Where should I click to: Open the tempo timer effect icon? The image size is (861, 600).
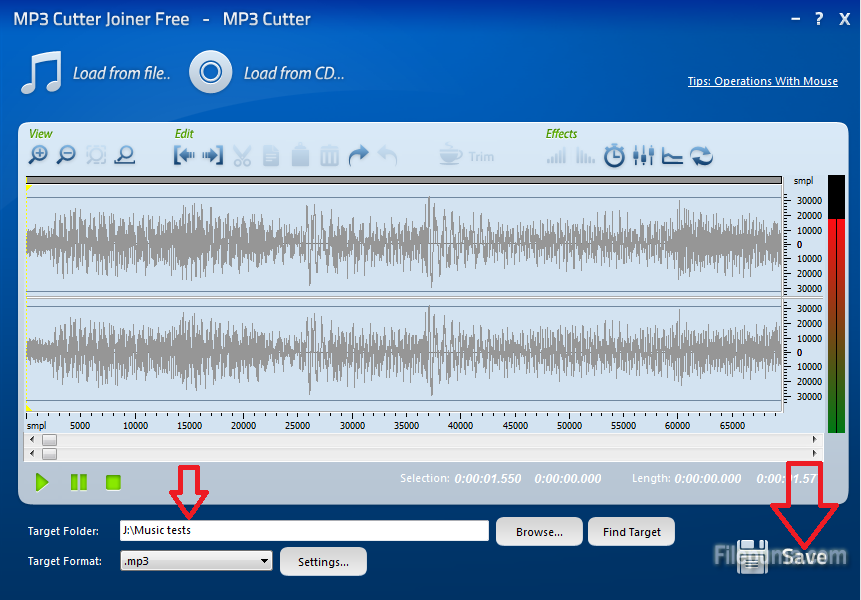coord(614,156)
